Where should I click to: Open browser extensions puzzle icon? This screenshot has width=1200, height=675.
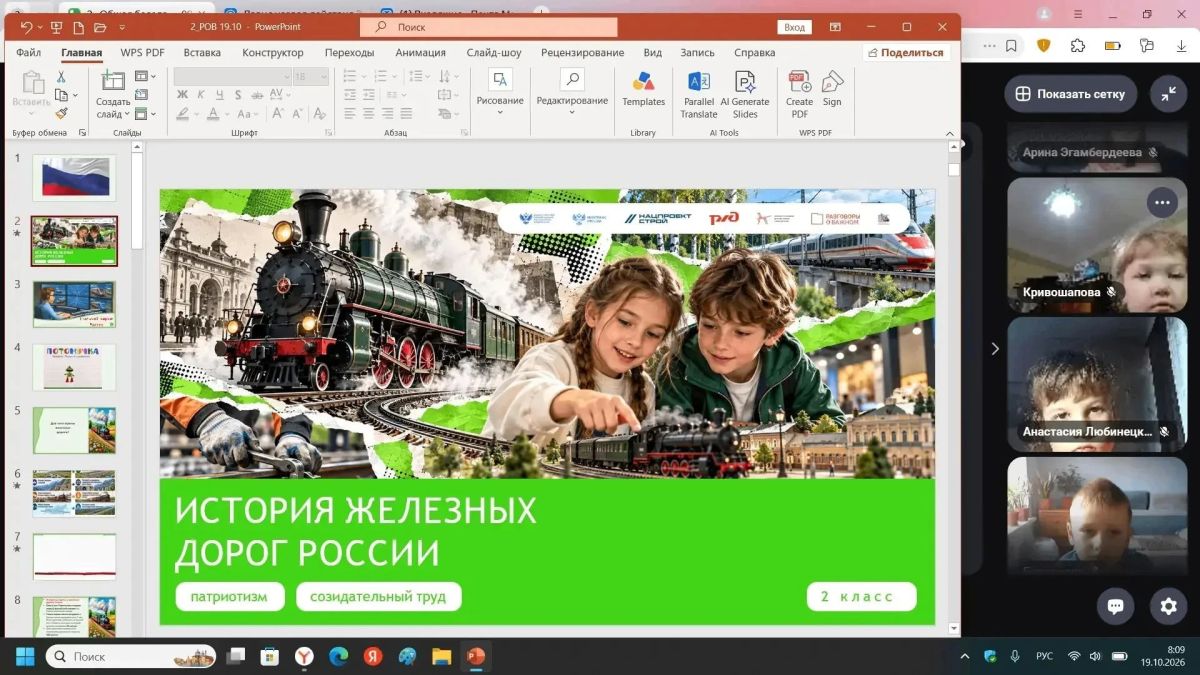point(1077,45)
